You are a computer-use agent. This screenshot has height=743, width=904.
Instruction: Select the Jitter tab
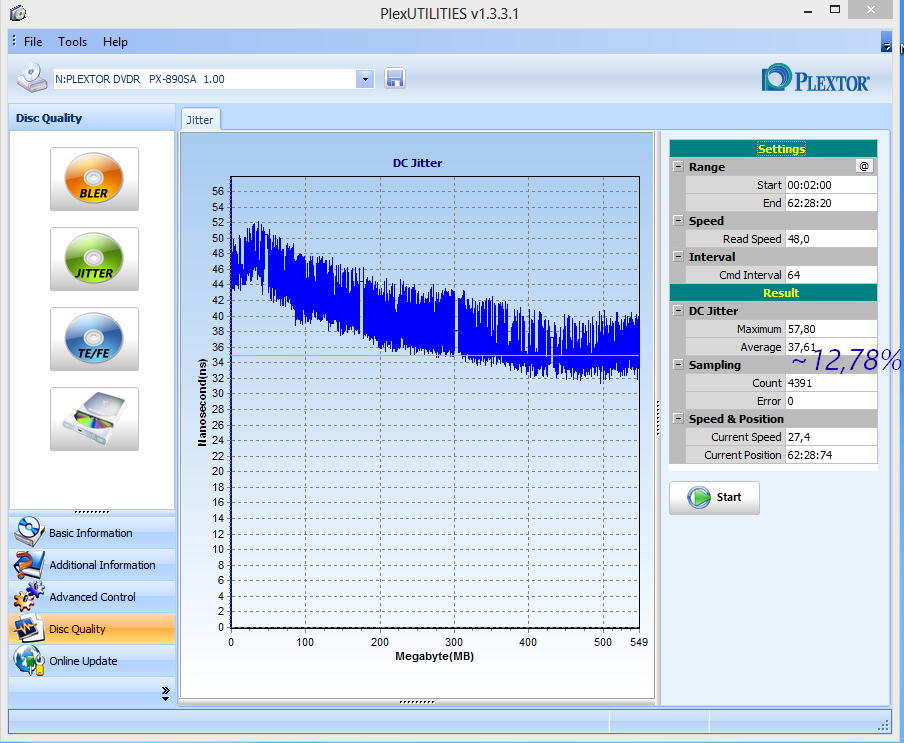(x=200, y=120)
